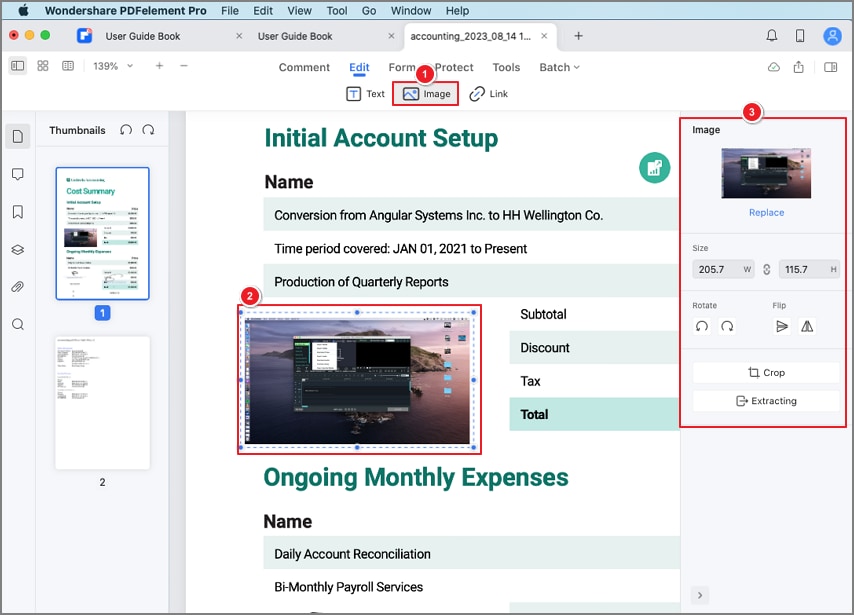The height and width of the screenshot is (615, 854).
Task: Open the Comment tab
Action: point(304,68)
